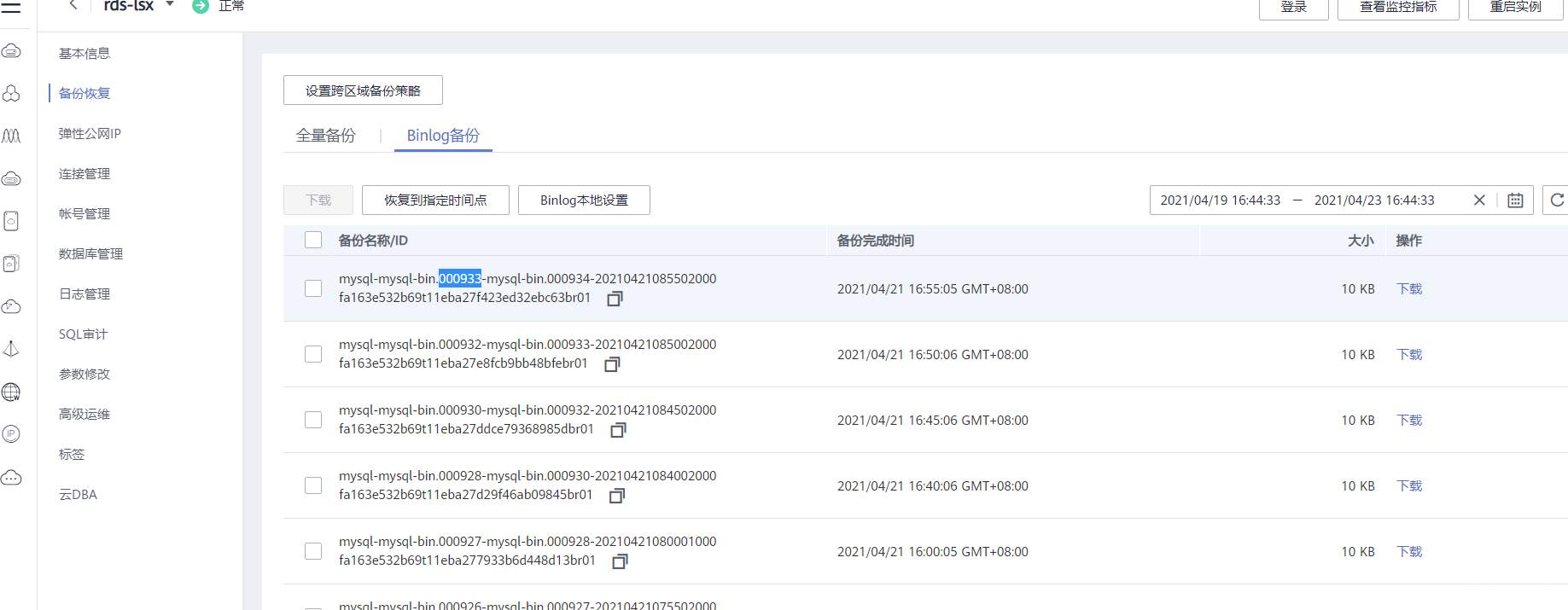Go back using the top arrow
Screen dimensions: 1568x610
tap(73, 5)
